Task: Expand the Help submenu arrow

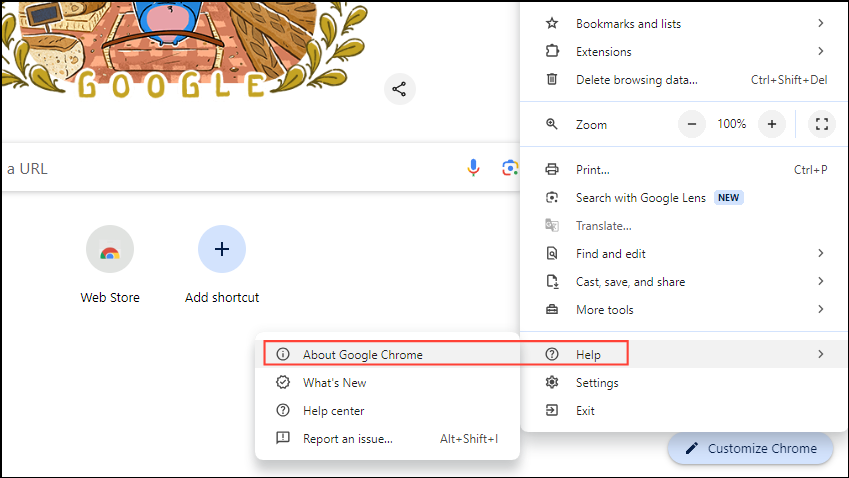Action: click(x=821, y=355)
